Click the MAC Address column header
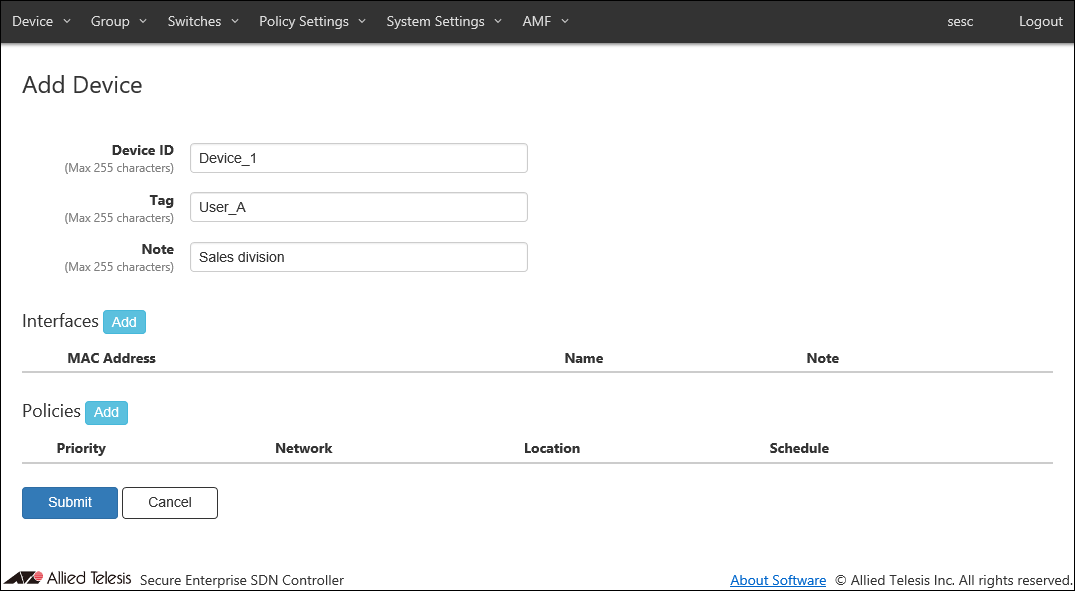Screen dimensions: 1075x591 [111, 358]
